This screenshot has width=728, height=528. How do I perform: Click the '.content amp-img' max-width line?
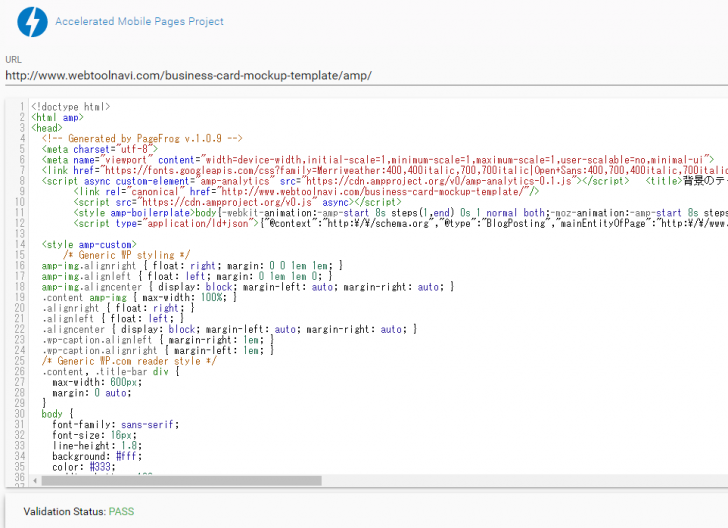139,297
